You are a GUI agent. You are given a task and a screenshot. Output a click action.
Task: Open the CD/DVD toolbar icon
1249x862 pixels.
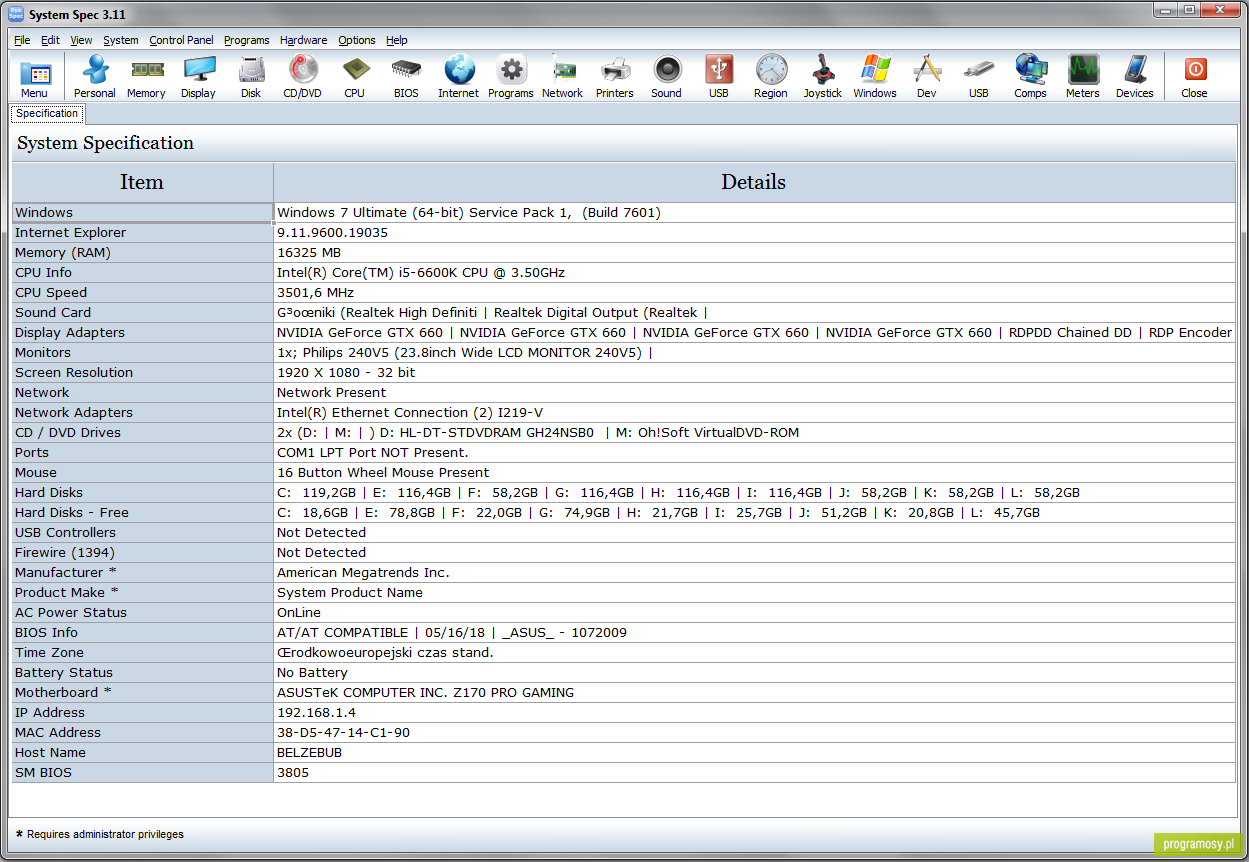click(302, 77)
